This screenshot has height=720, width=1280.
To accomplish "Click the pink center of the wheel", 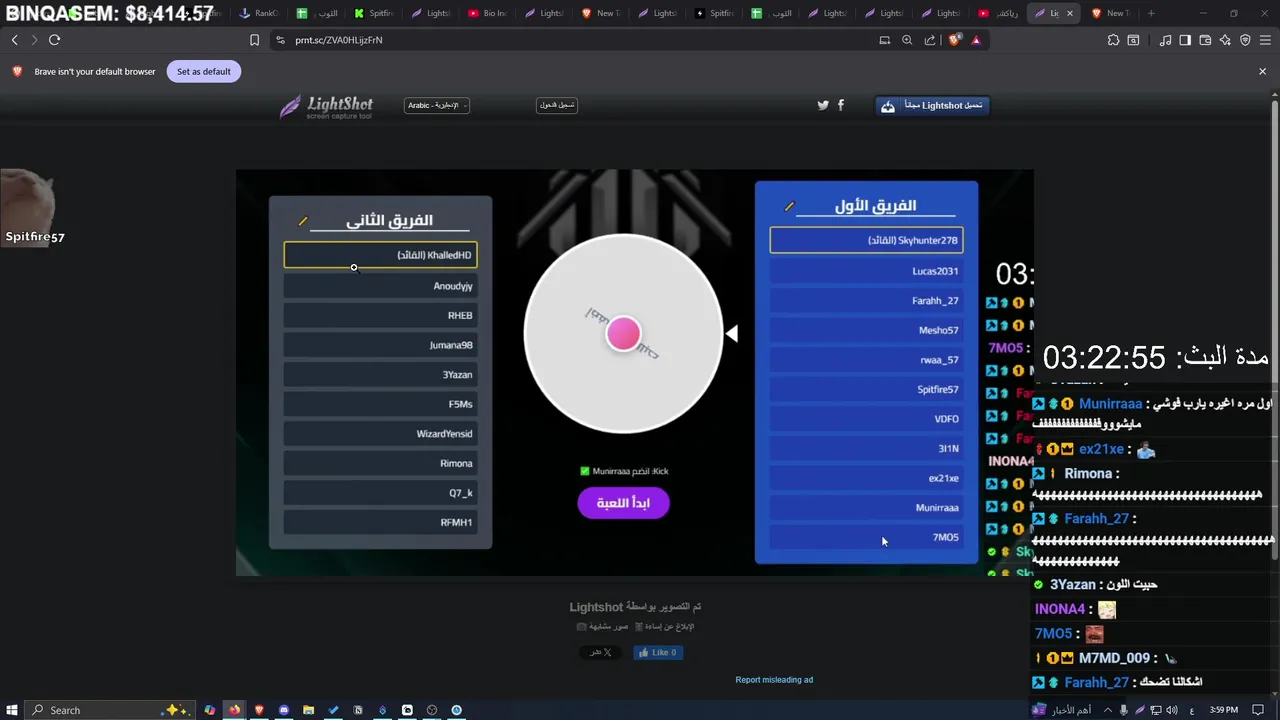I will 623,334.
